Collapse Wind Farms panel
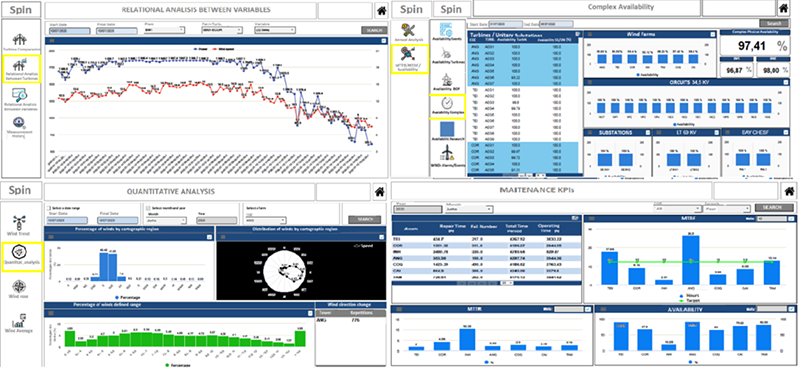Image resolution: width=800 pixels, height=368 pixels. click(x=712, y=35)
